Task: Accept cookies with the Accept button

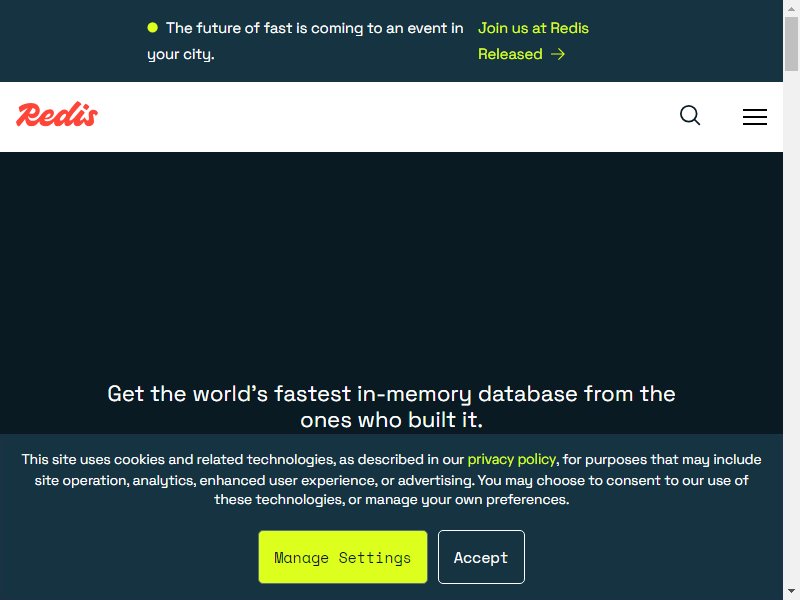Action: click(481, 557)
